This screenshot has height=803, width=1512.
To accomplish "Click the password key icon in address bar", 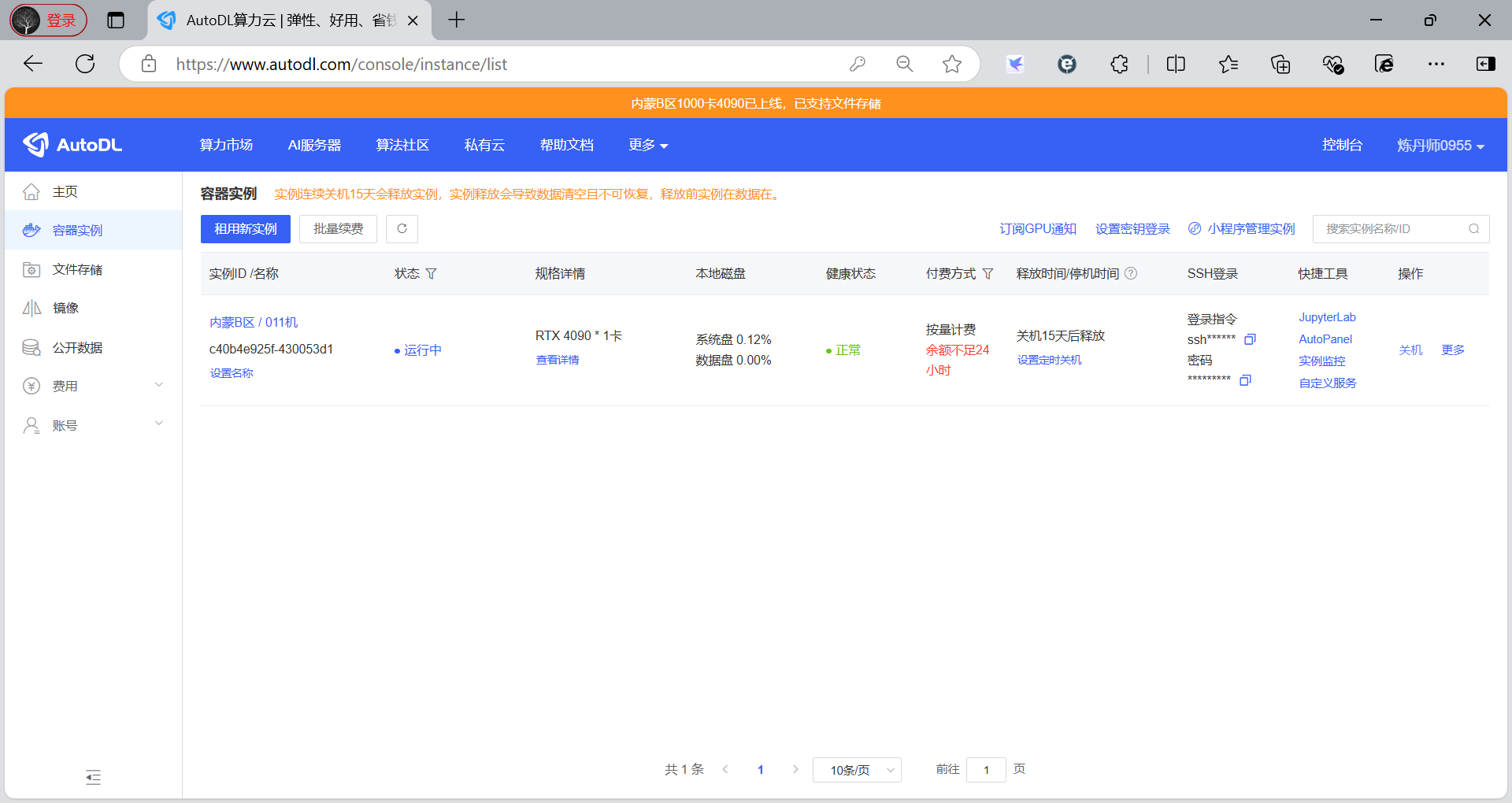I will (858, 64).
